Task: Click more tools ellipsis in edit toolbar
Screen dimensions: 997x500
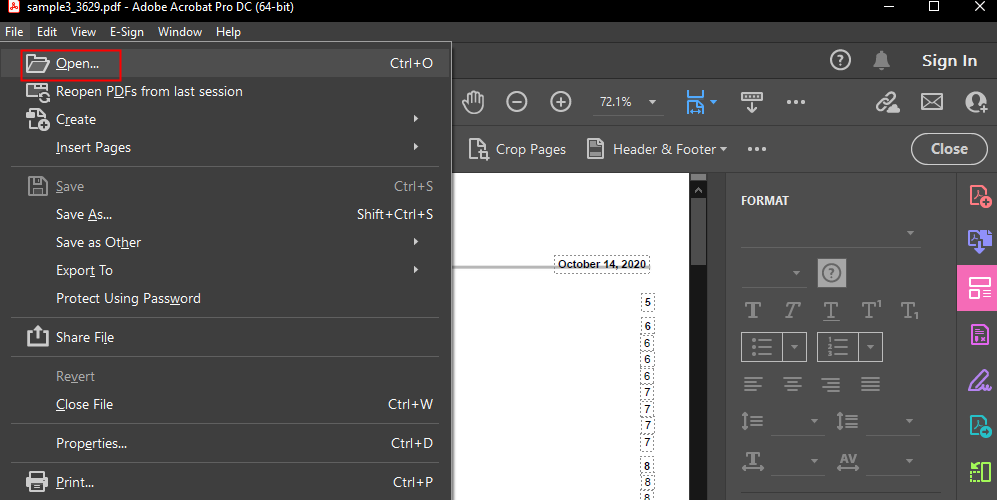Action: [x=757, y=149]
